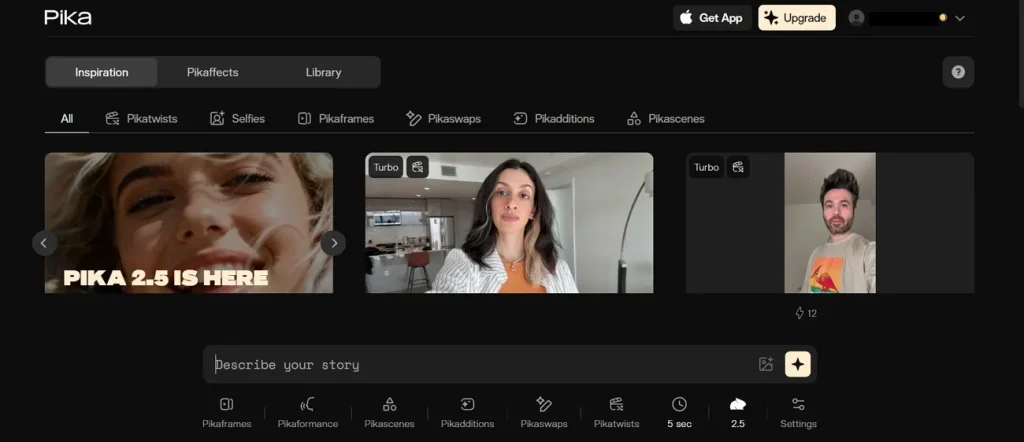Open the Pikatwists tool in bottom toolbar
The height and width of the screenshot is (442, 1024).
click(616, 413)
